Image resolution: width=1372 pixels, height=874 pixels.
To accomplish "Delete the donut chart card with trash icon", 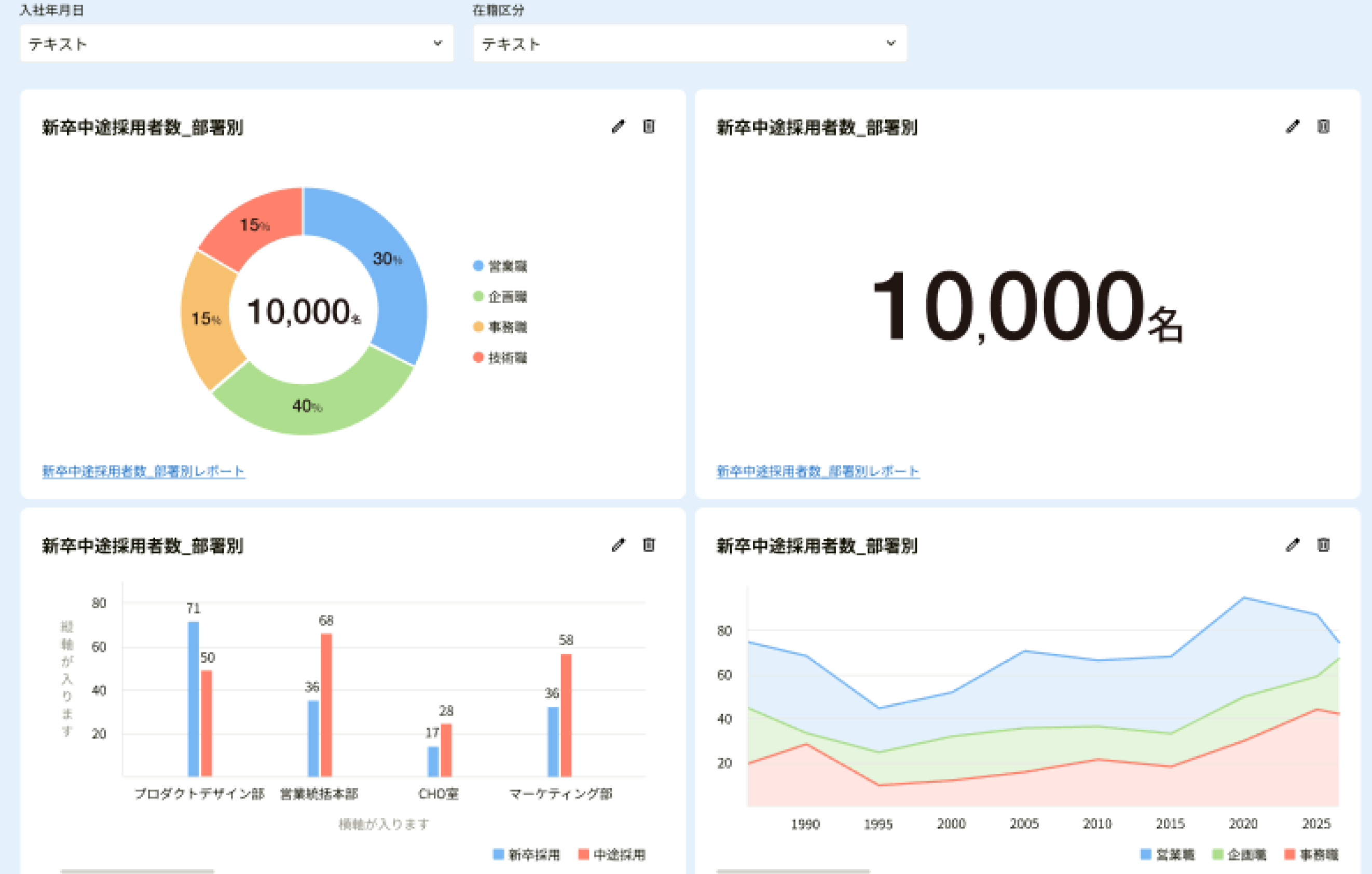I will (649, 127).
